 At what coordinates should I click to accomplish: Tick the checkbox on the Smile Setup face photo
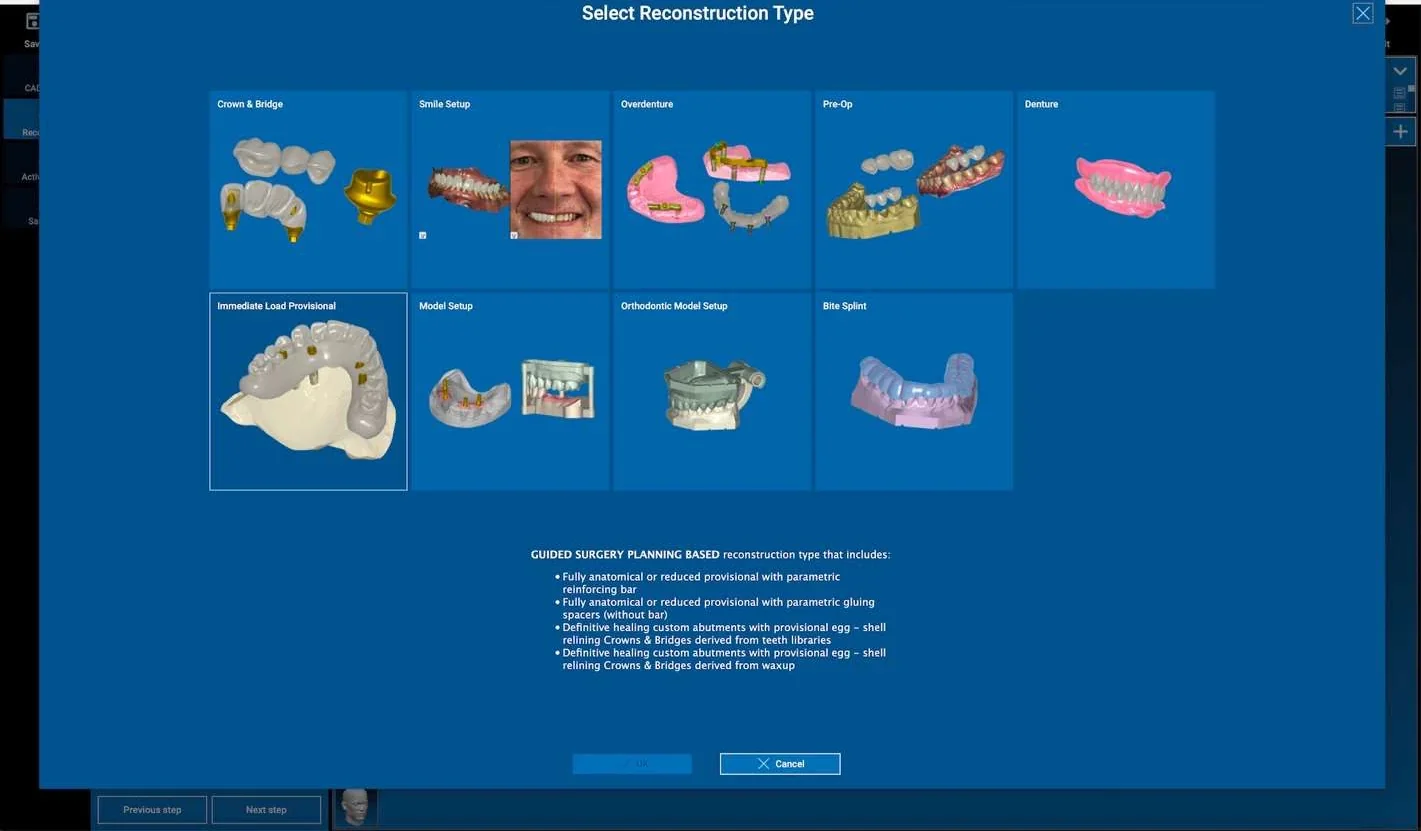(514, 235)
